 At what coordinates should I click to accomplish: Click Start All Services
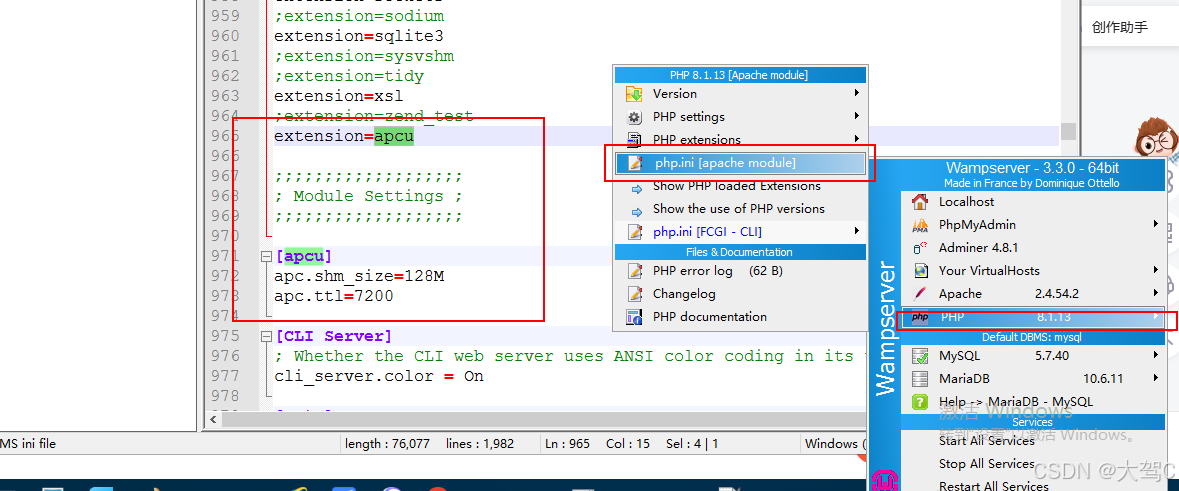986,441
